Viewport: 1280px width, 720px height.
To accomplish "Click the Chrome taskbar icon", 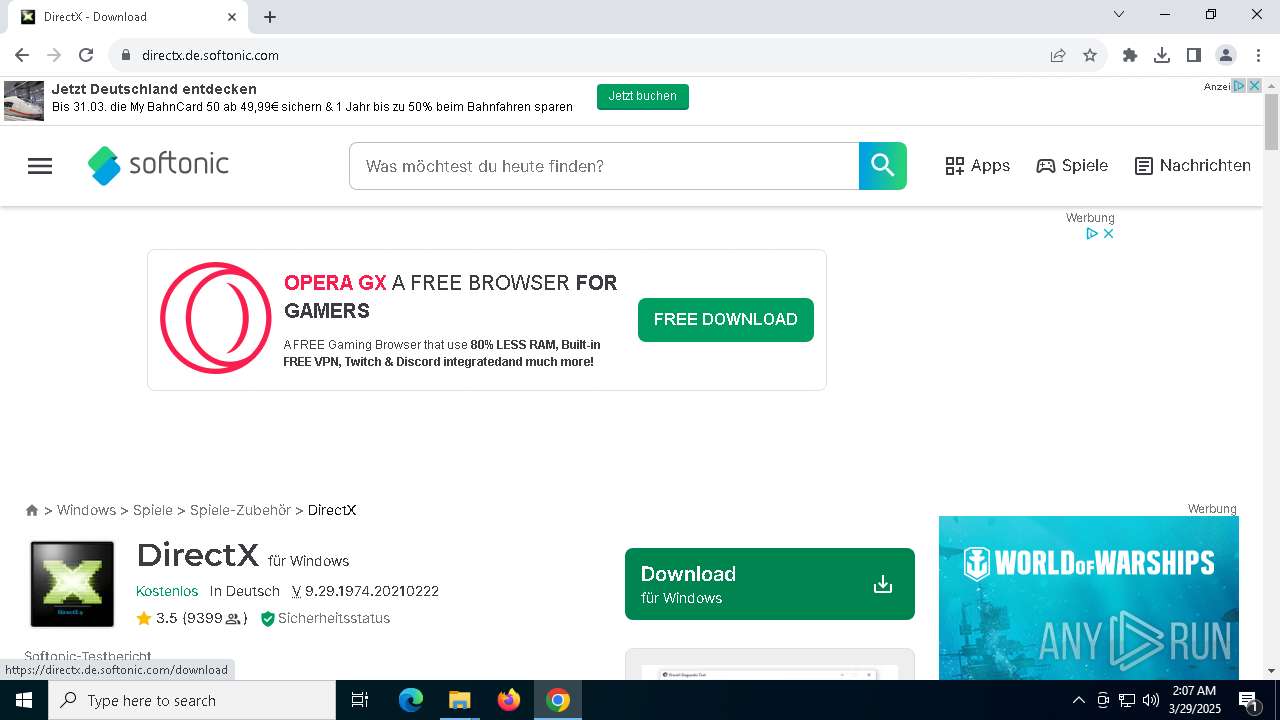I will (558, 700).
